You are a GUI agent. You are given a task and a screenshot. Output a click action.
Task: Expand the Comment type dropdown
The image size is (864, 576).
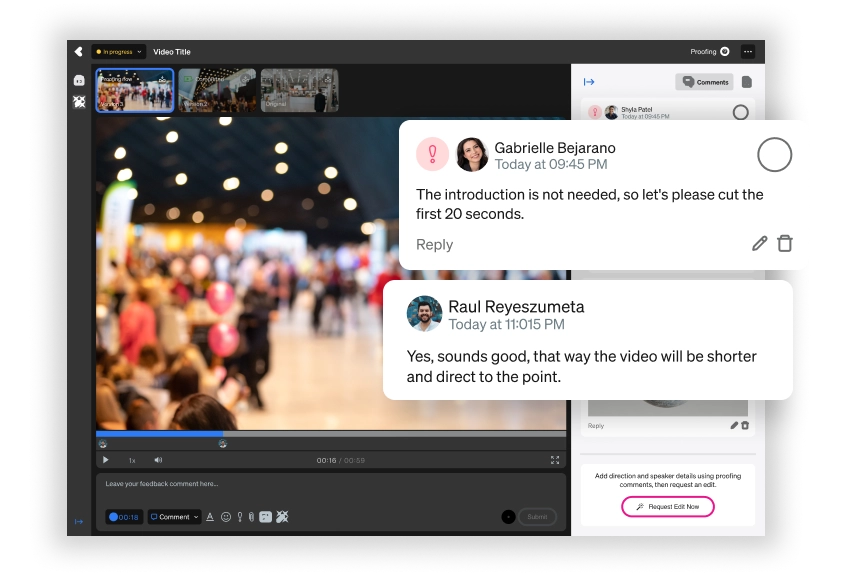174,517
